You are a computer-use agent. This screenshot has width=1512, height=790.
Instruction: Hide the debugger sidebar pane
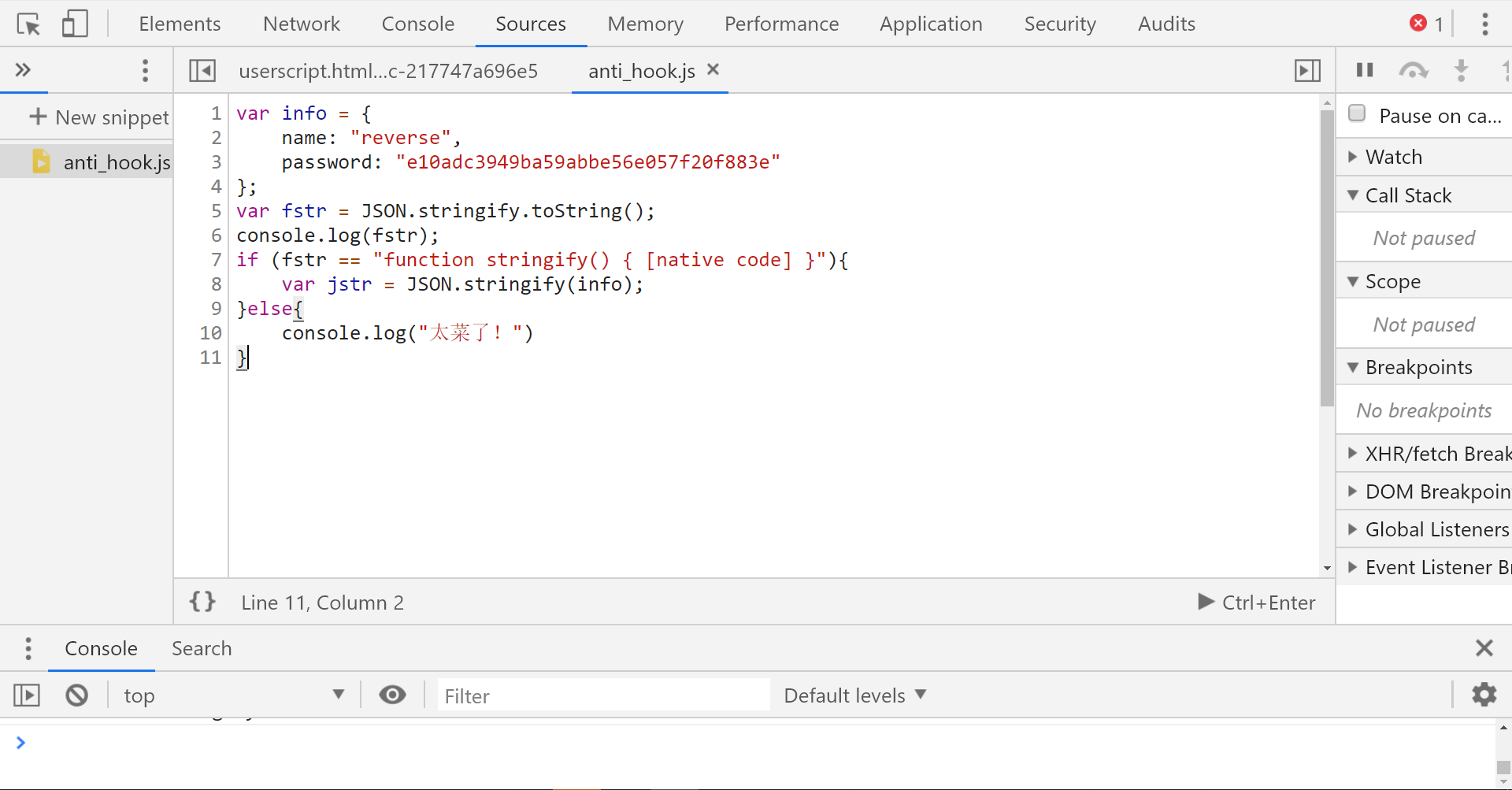1307,71
